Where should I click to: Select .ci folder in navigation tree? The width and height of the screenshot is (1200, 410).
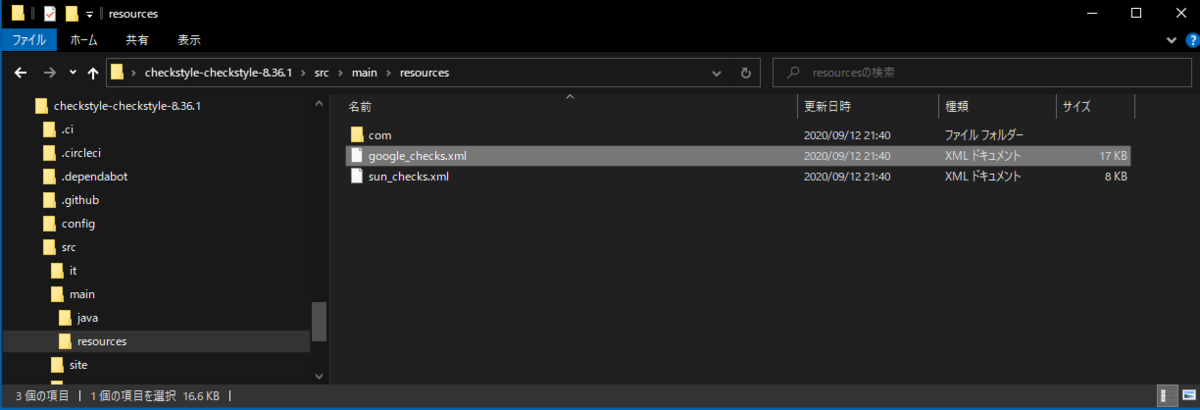[67, 129]
